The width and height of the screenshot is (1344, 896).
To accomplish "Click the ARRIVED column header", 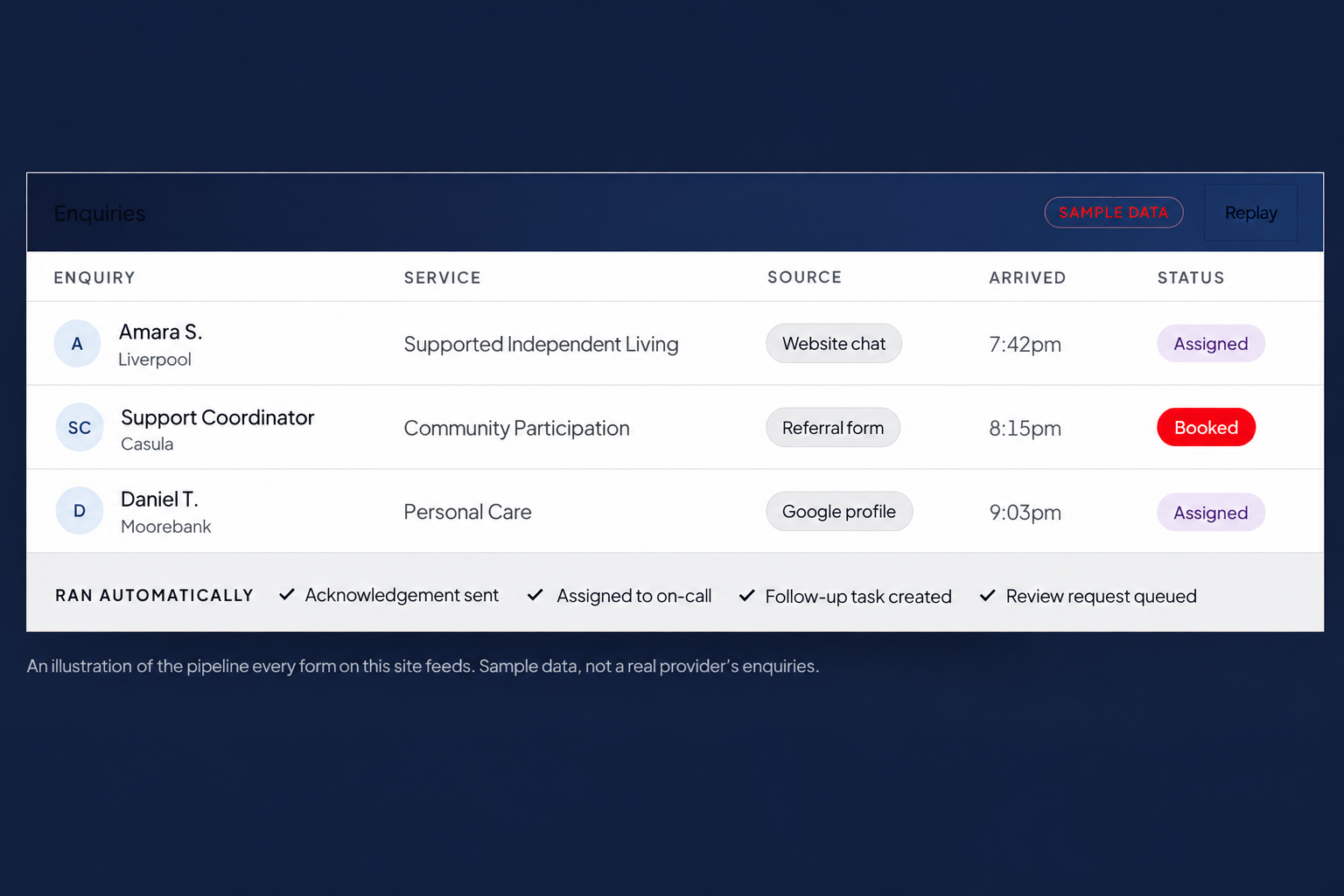I will click(x=1027, y=278).
